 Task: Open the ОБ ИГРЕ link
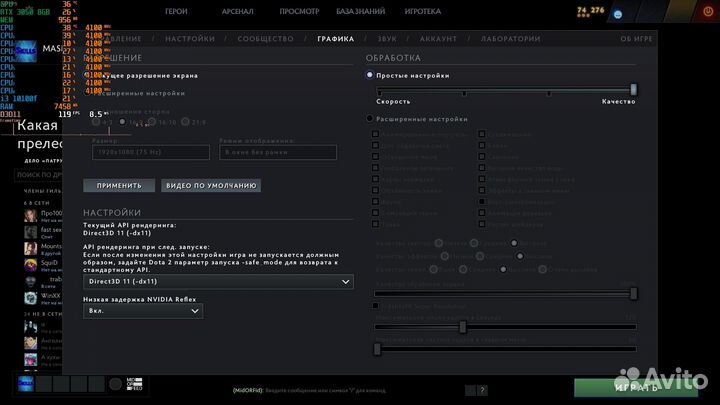tap(636, 39)
